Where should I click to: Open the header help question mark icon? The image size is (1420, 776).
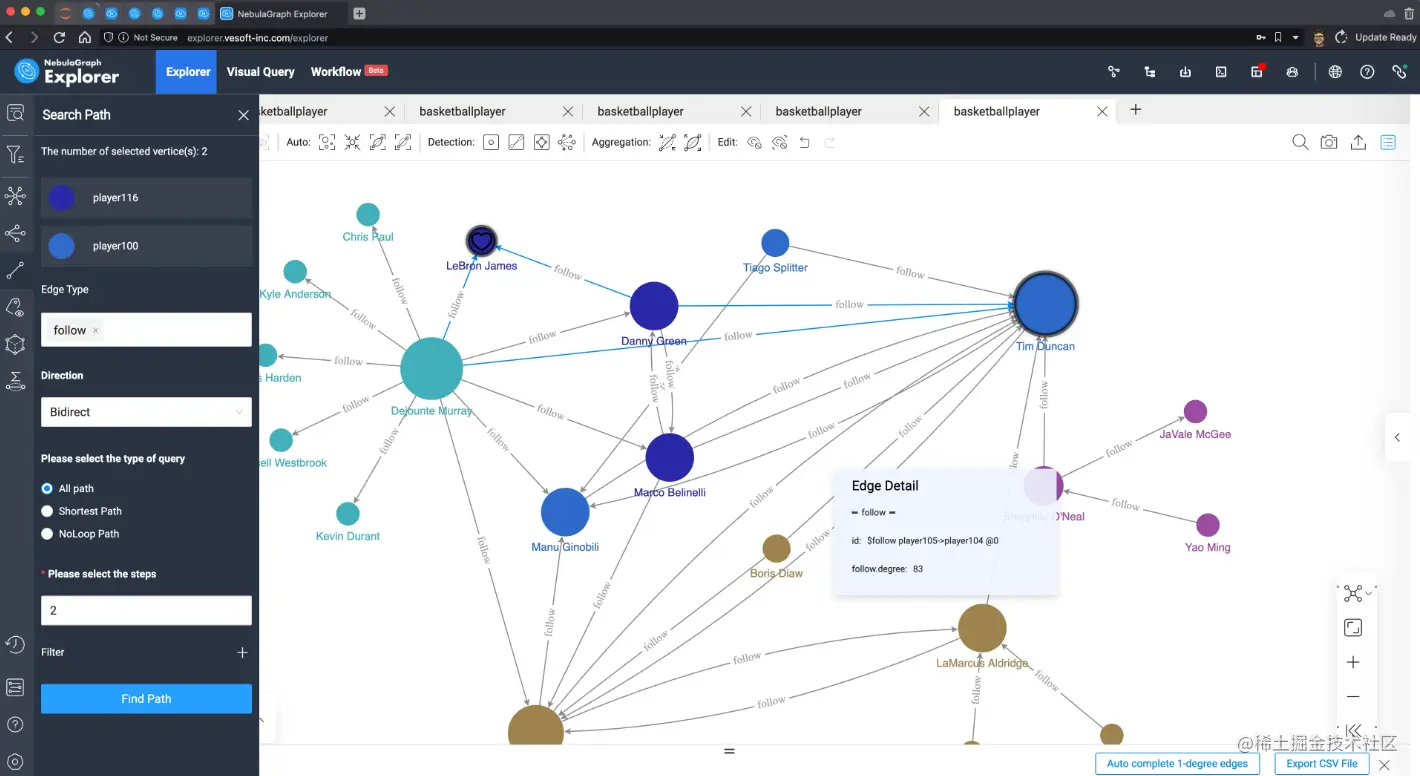click(x=1367, y=72)
